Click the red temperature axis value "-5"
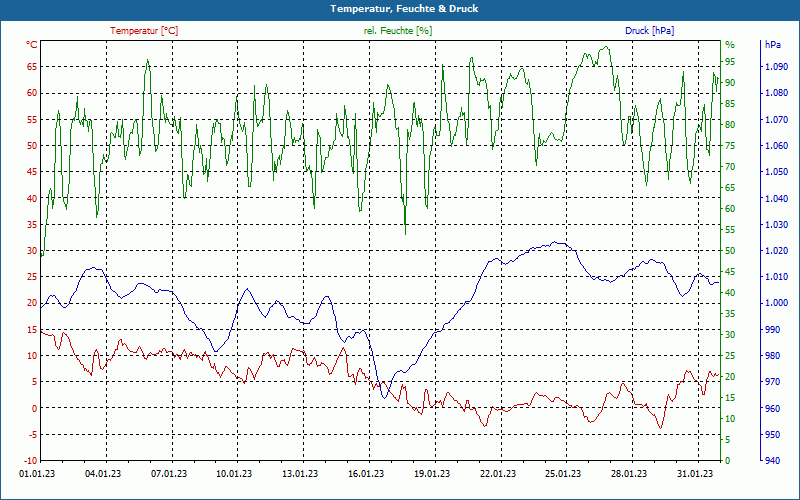This screenshot has width=800, height=500. click(x=32, y=435)
